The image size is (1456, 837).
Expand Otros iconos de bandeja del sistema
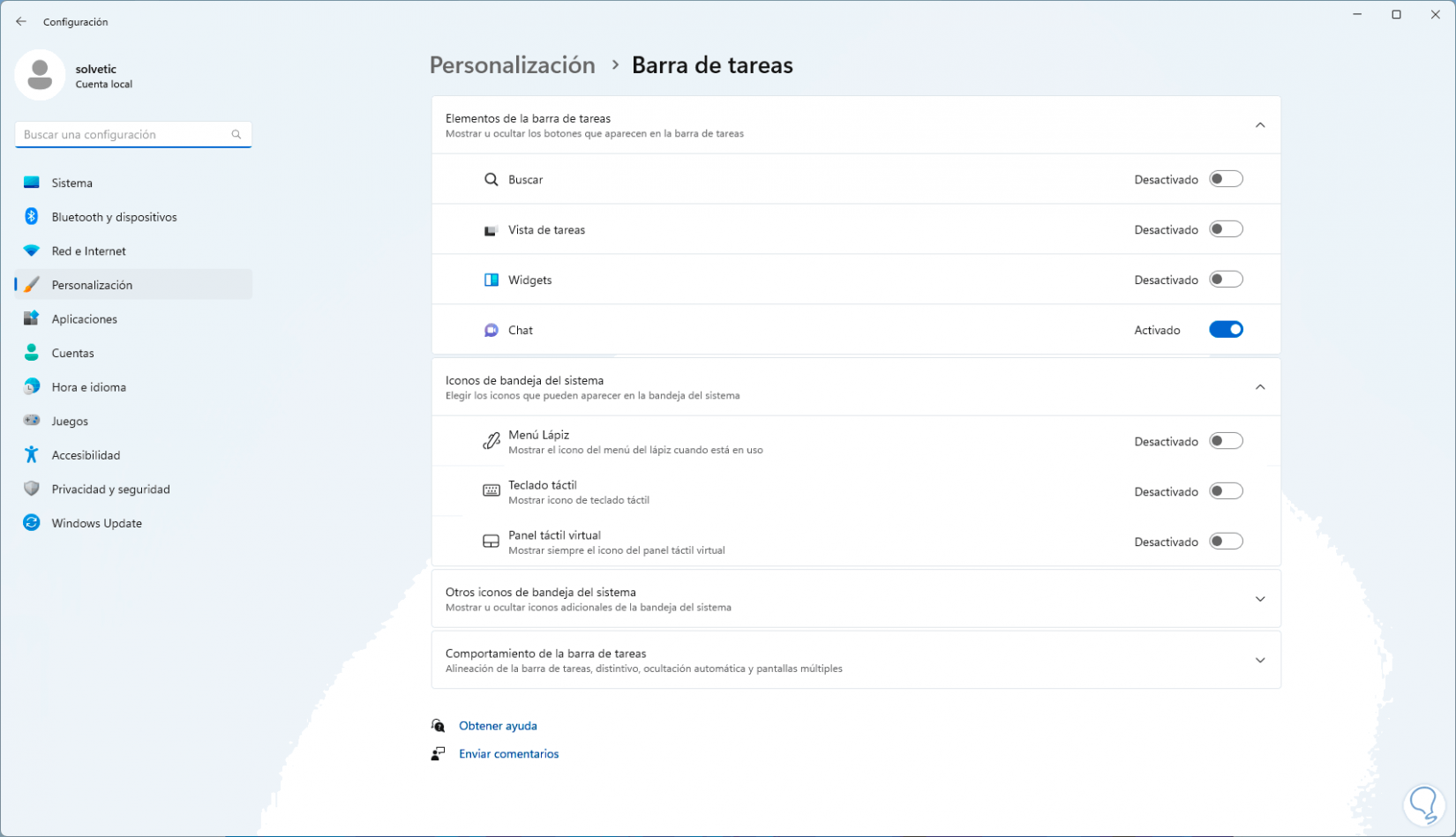pyautogui.click(x=1260, y=600)
